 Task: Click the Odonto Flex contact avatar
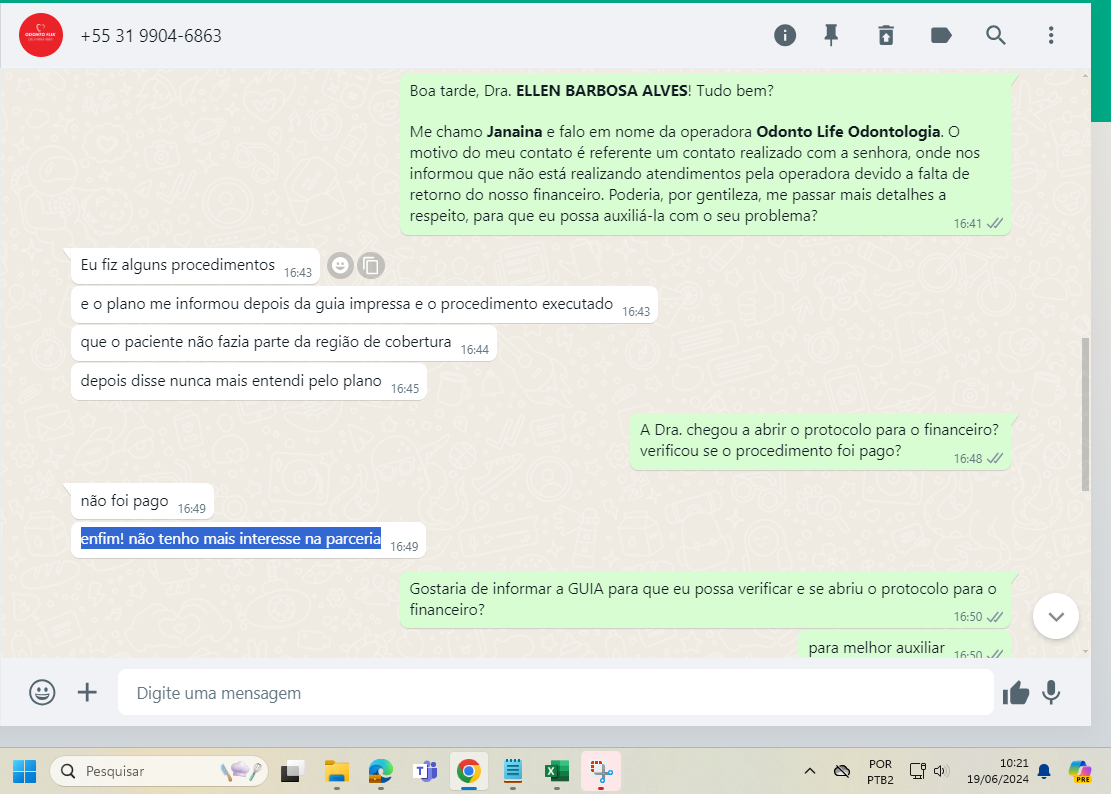41,35
